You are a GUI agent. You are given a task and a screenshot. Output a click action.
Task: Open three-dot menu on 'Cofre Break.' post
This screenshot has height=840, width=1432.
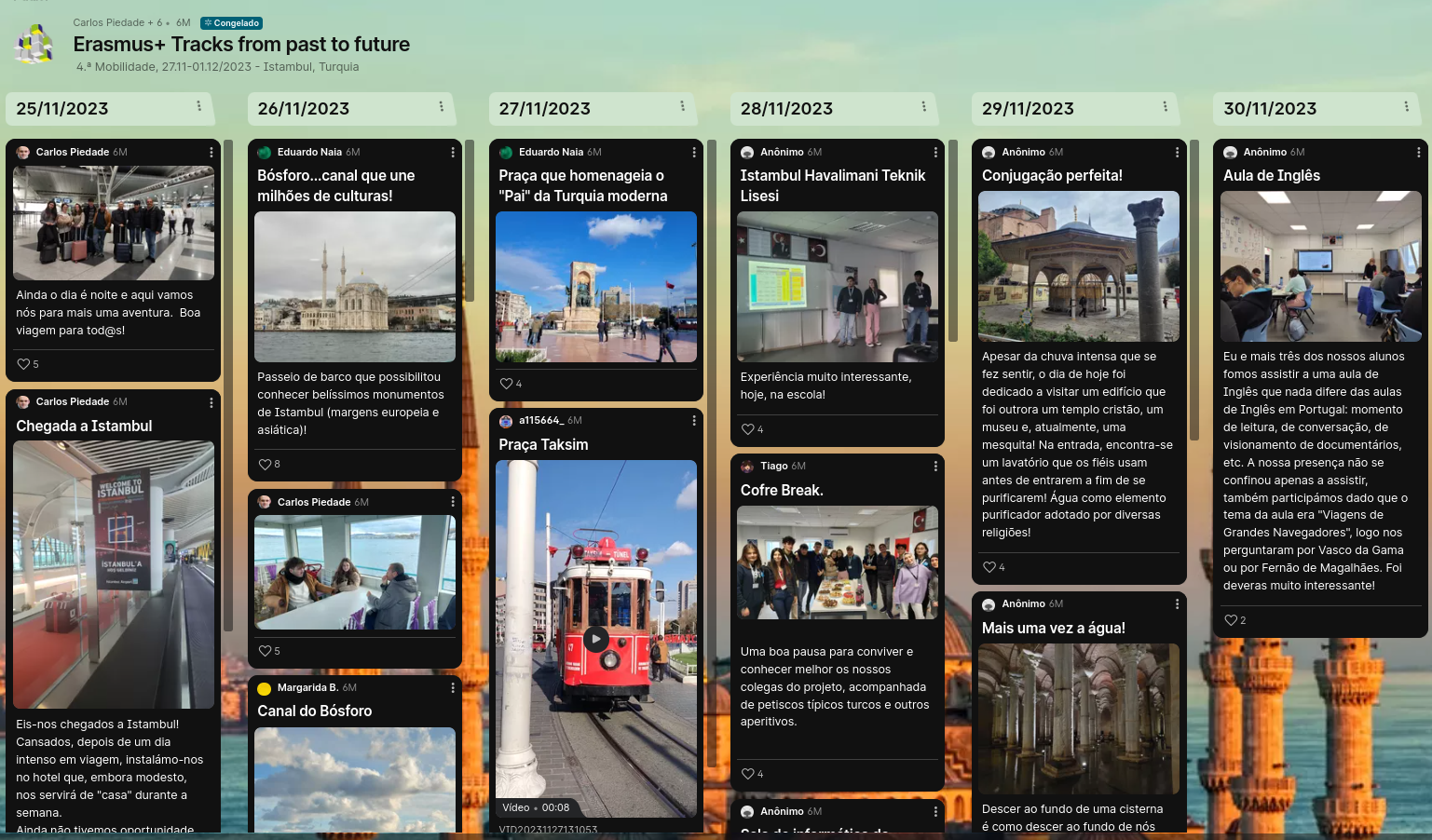click(935, 466)
